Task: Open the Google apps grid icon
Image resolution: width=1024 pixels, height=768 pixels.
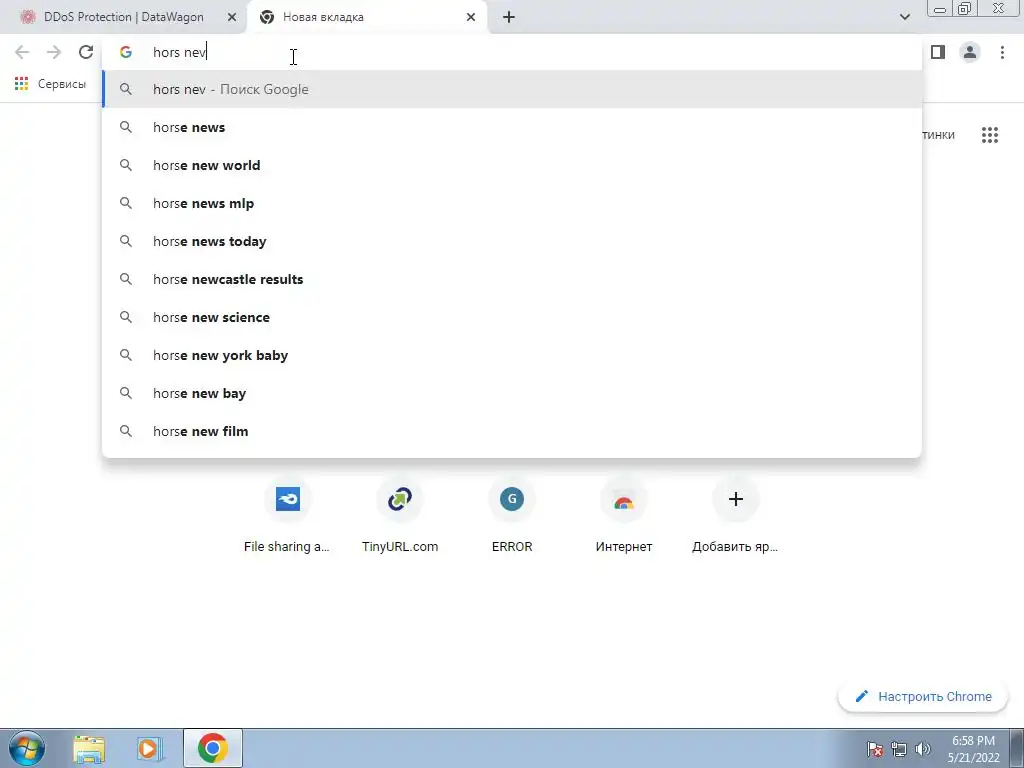Action: (x=990, y=135)
